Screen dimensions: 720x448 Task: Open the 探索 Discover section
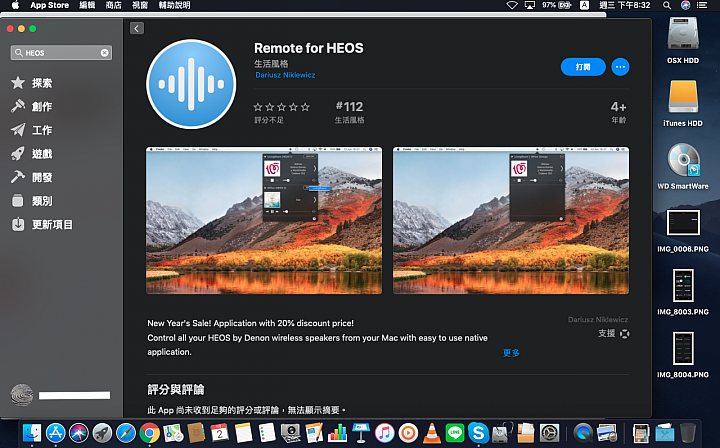(32, 83)
